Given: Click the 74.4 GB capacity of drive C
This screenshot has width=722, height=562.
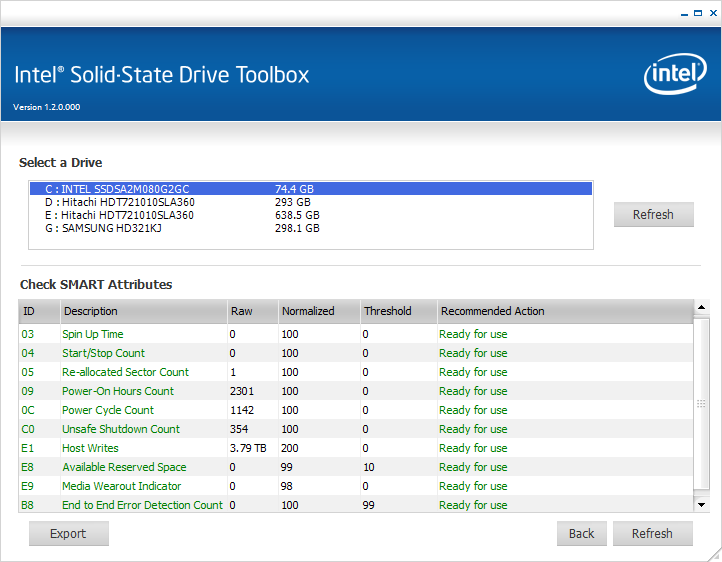Looking at the screenshot, I should [294, 189].
